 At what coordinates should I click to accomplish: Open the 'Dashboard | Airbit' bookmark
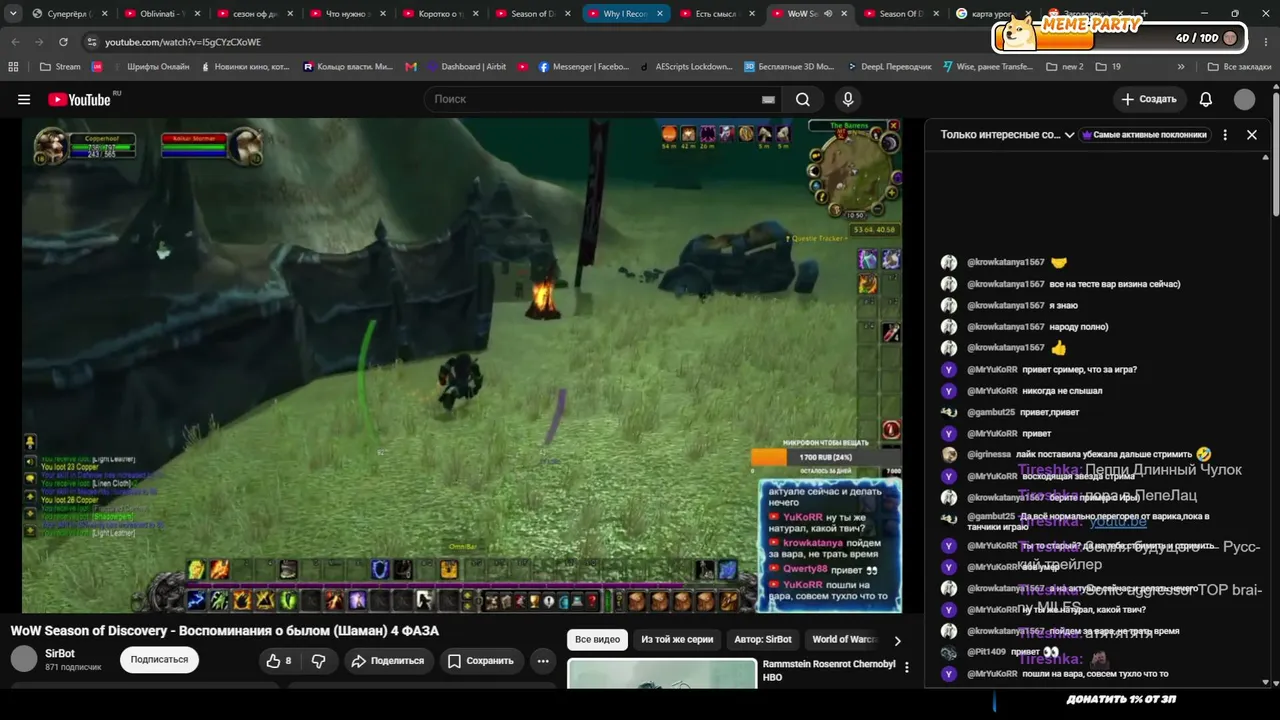(466, 67)
